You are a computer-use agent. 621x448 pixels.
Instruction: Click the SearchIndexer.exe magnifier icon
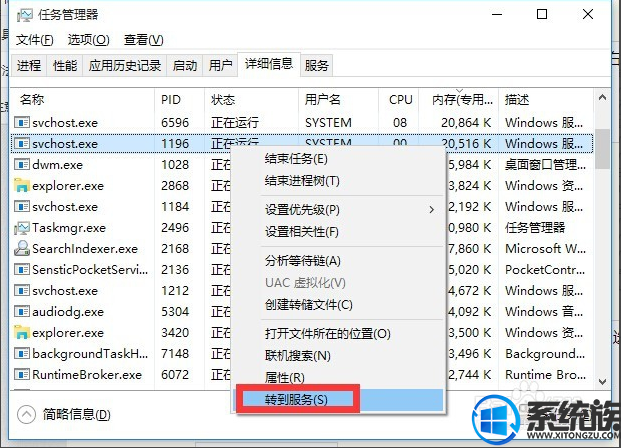[x=22, y=248]
